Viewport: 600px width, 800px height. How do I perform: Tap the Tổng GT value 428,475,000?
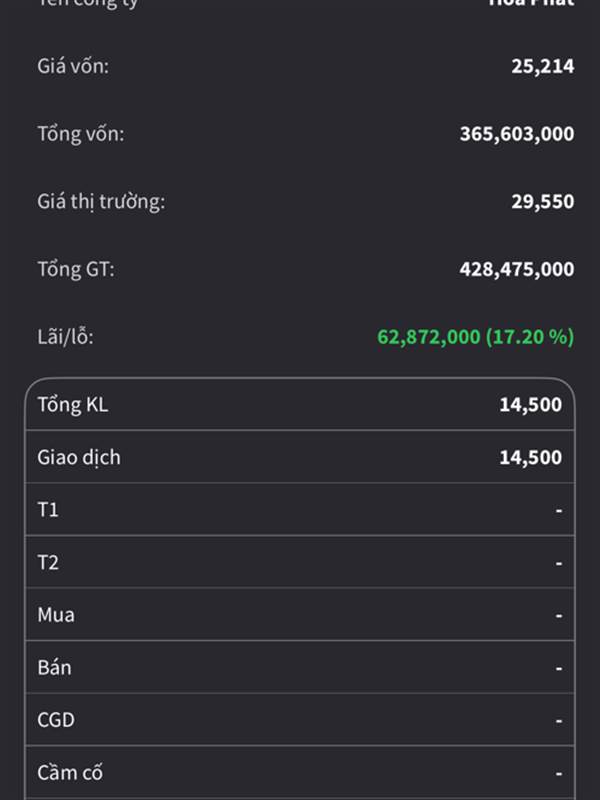point(517,269)
